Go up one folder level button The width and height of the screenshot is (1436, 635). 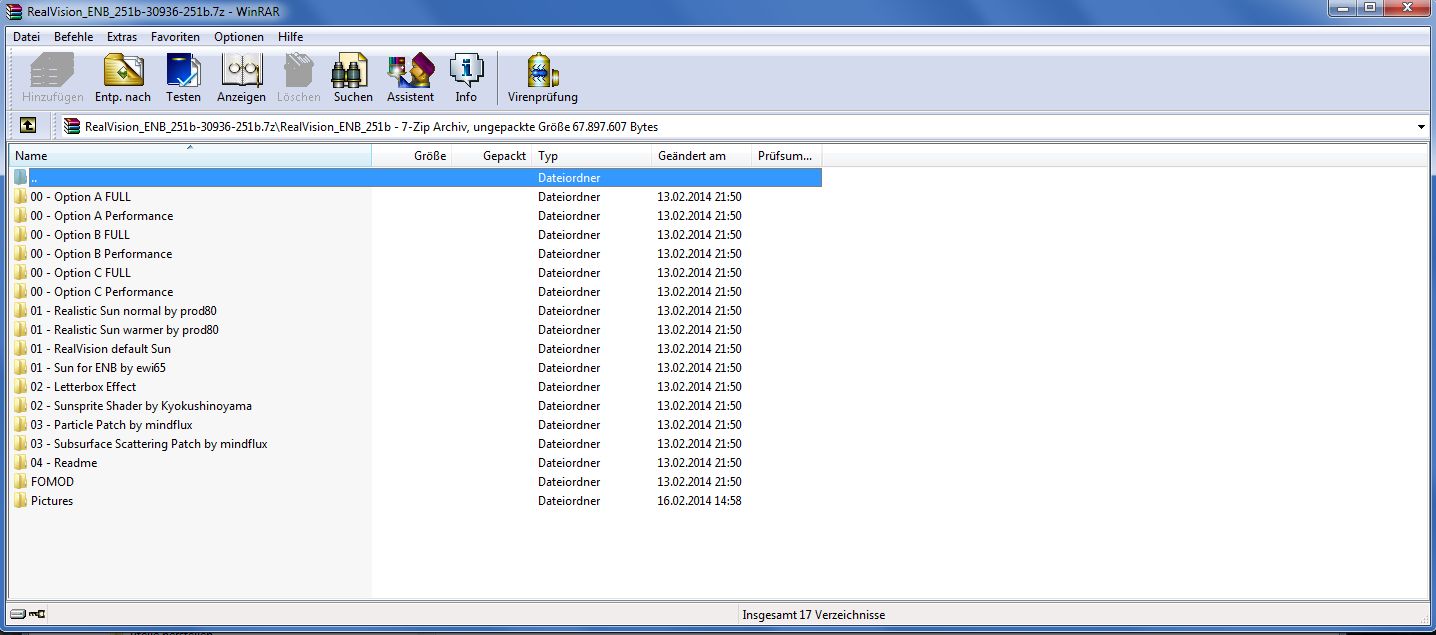pos(28,126)
